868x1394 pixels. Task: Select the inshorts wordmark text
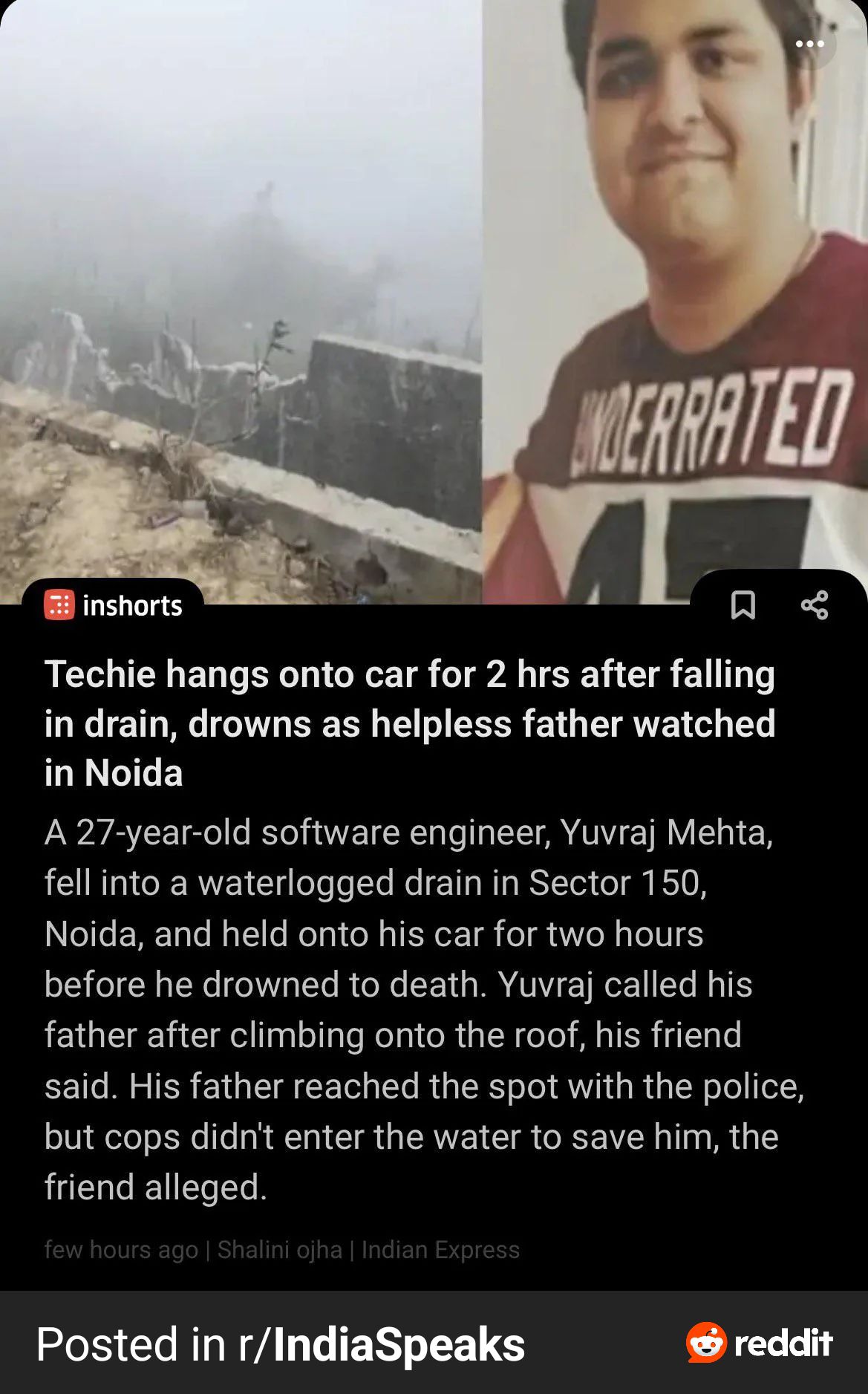tap(132, 605)
